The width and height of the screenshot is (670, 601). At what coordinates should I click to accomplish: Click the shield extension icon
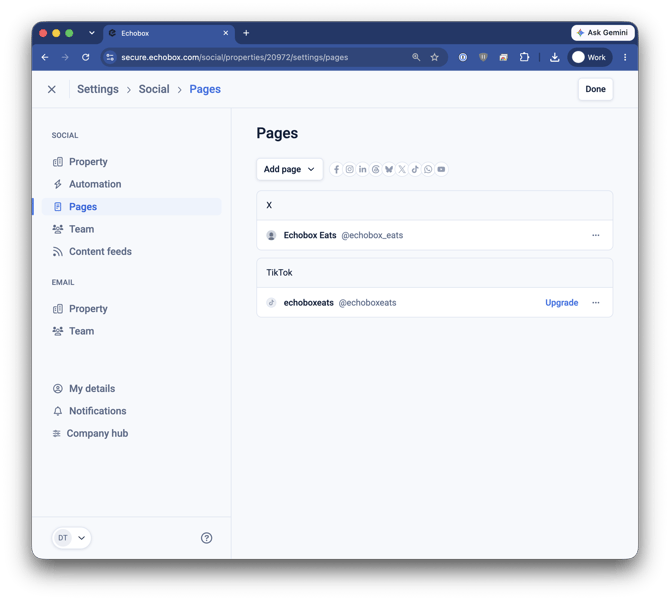(483, 57)
